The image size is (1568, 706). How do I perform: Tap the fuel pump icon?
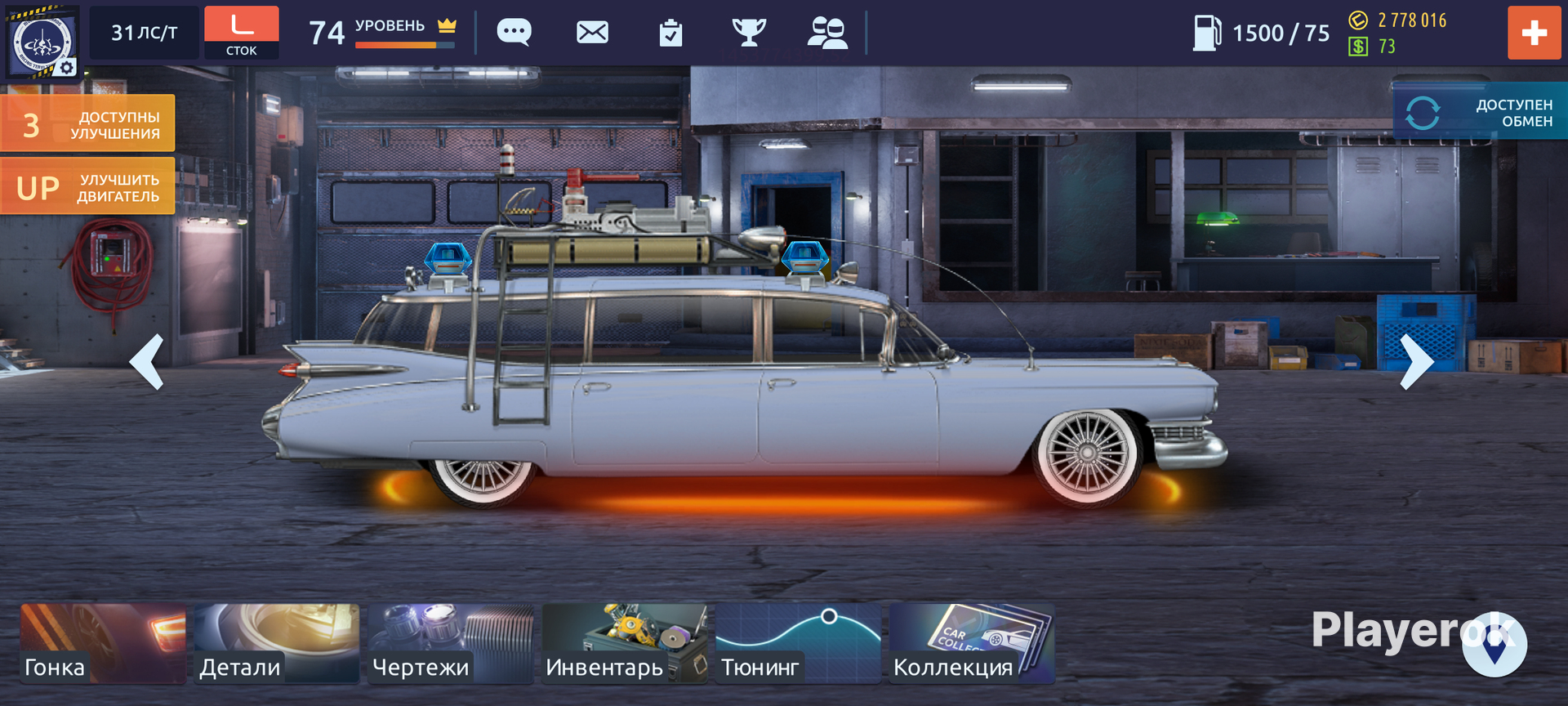[1206, 33]
